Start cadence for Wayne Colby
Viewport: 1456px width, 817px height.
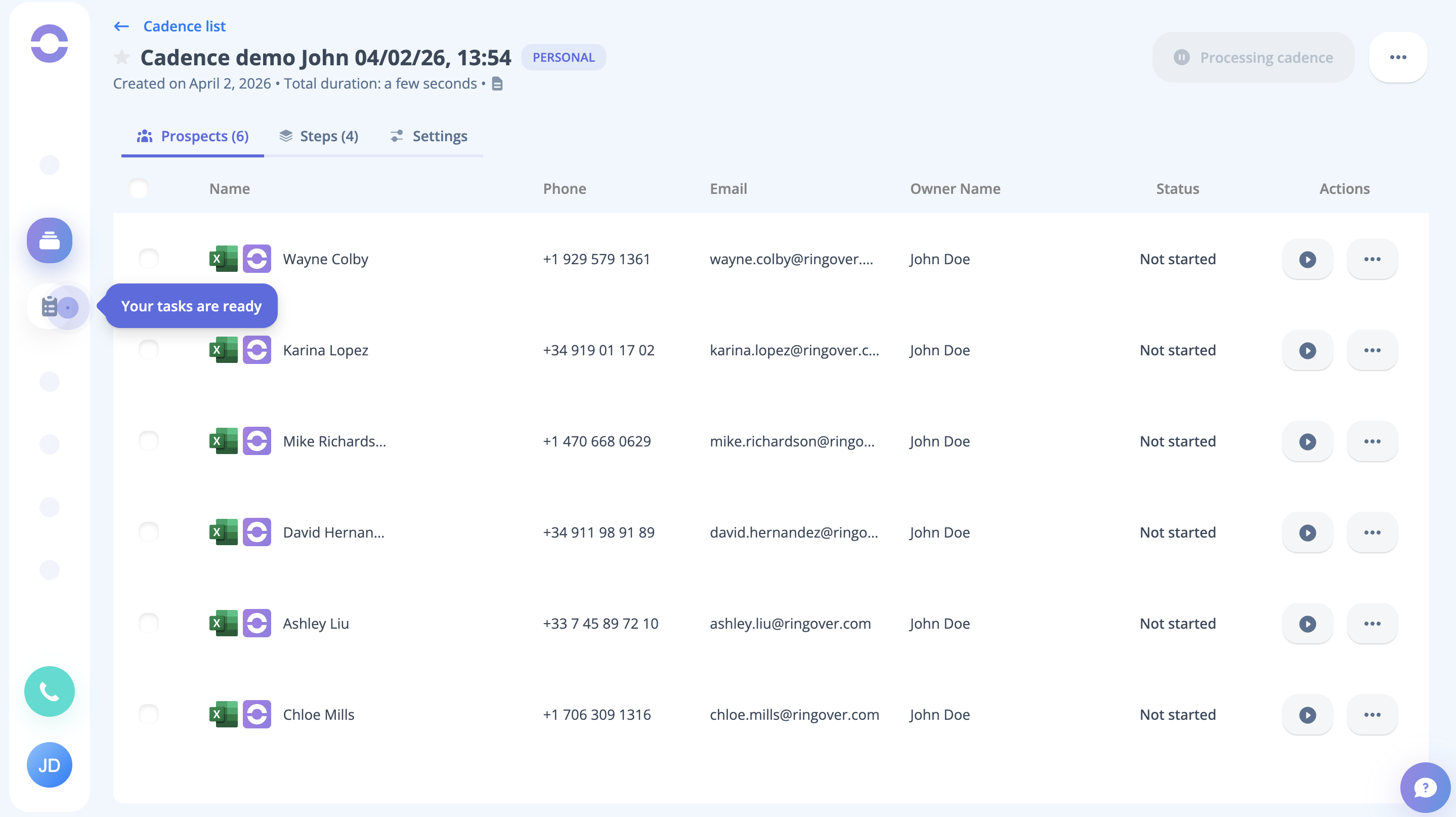[1307, 259]
